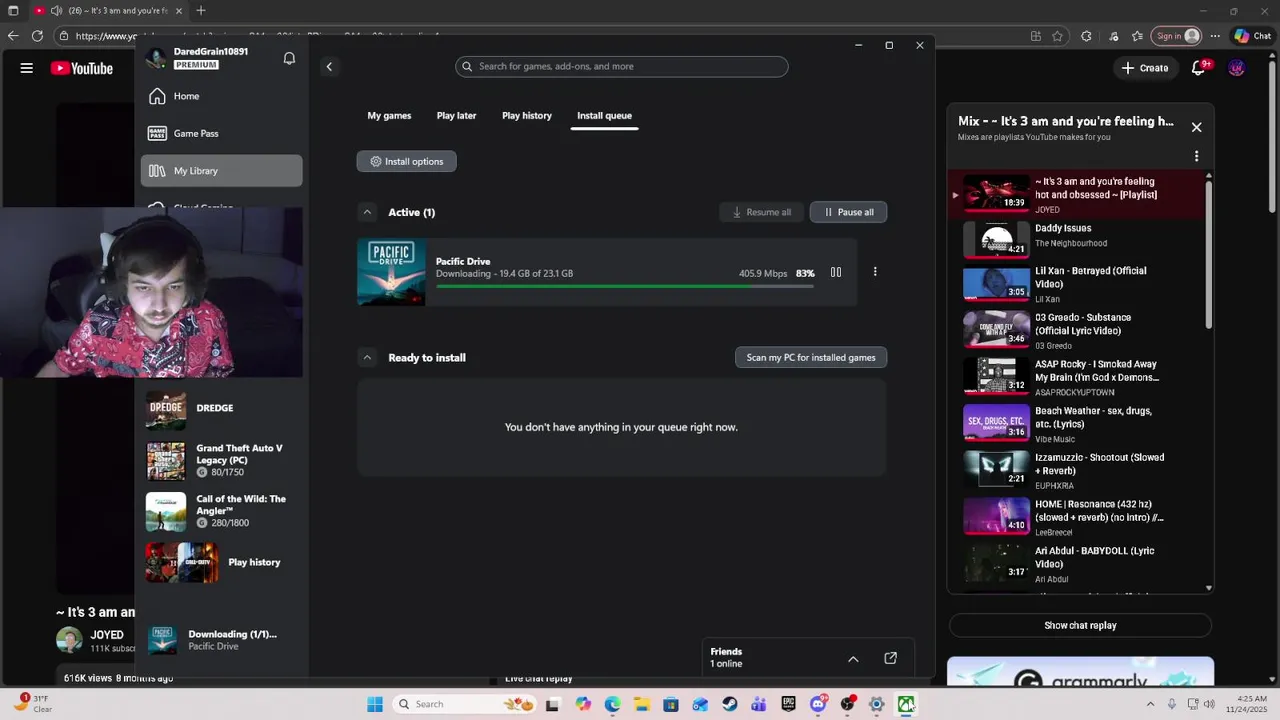The image size is (1280, 720).
Task: Click browser Sign in button
Action: point(1176,36)
